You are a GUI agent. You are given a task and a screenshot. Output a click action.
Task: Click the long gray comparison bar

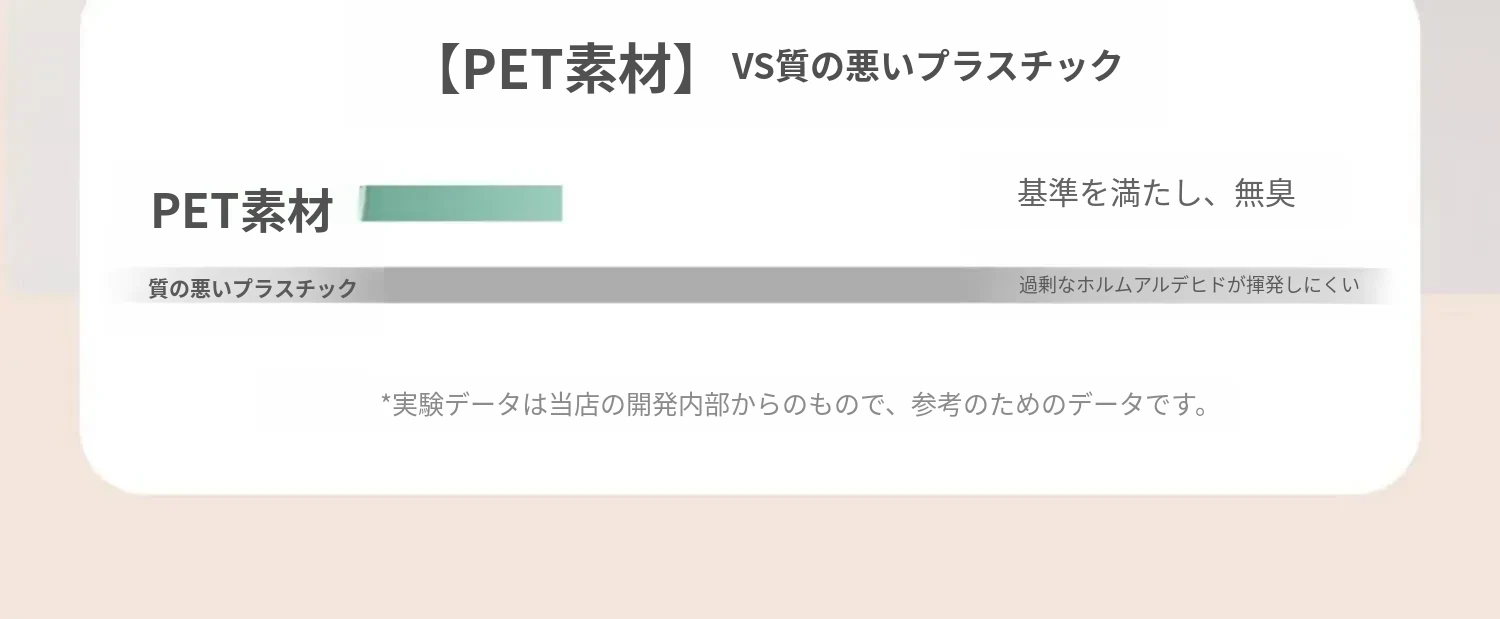point(680,285)
